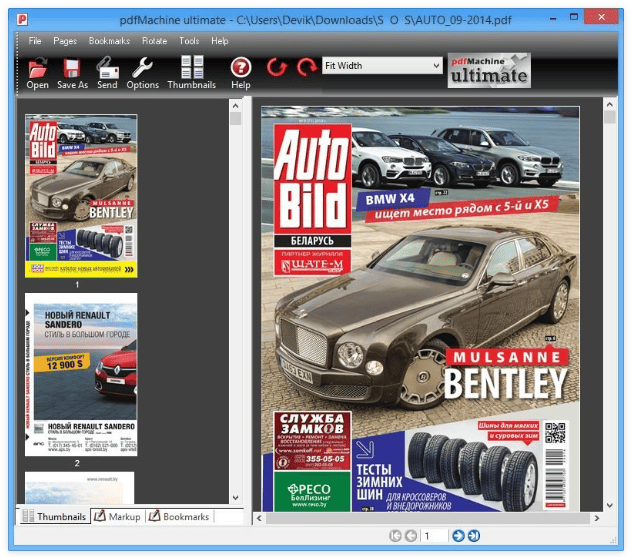Image resolution: width=633 pixels, height=557 pixels.
Task: Click the page number input field
Action: (434, 536)
